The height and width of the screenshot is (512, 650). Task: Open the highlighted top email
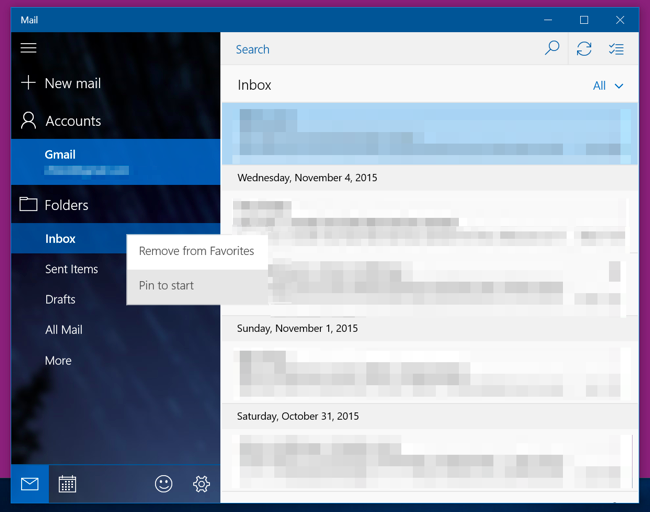pos(429,133)
